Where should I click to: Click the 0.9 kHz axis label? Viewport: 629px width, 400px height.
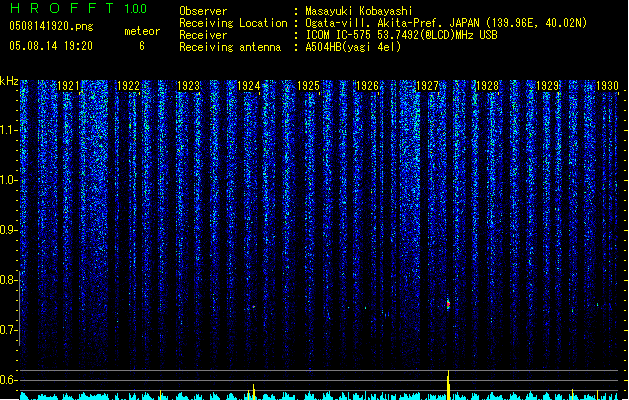(x=8, y=230)
